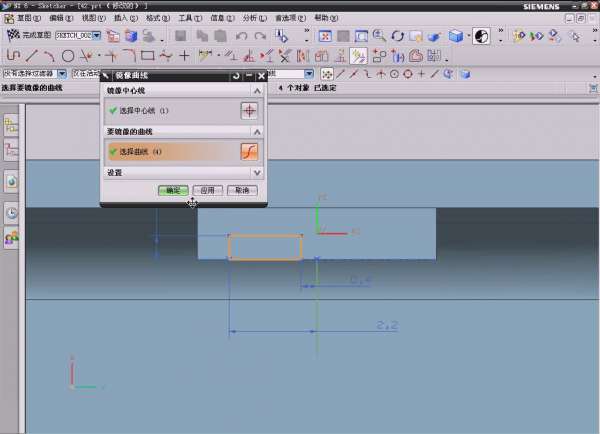Image resolution: width=600 pixels, height=434 pixels.
Task: Click the Cancel (取消) button
Action: [242, 190]
